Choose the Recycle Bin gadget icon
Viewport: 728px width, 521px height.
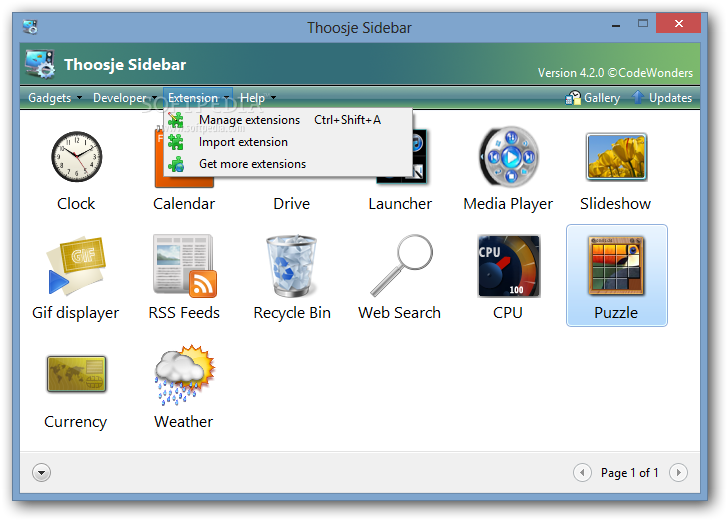(292, 266)
